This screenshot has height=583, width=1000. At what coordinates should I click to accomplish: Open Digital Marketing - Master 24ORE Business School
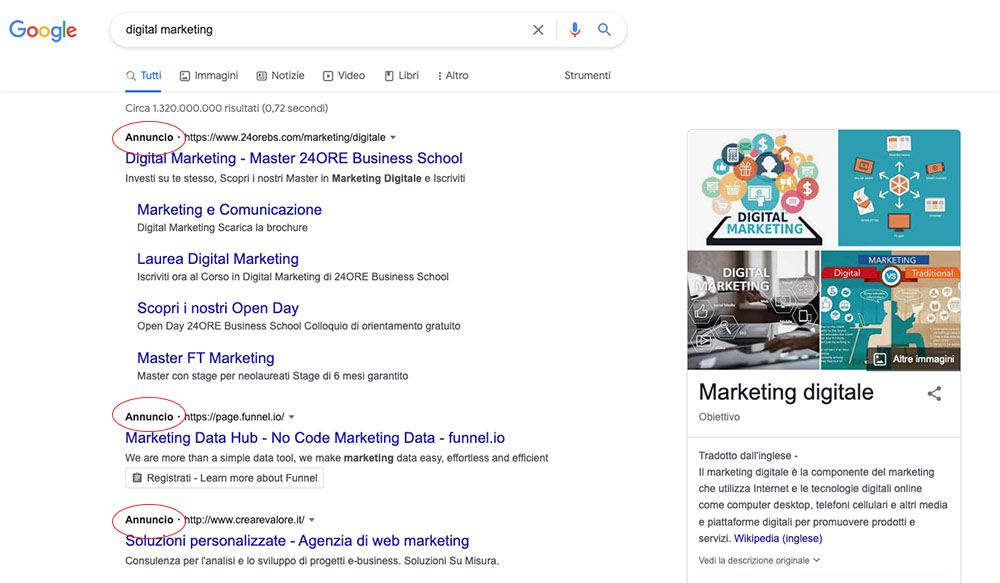pyautogui.click(x=294, y=158)
